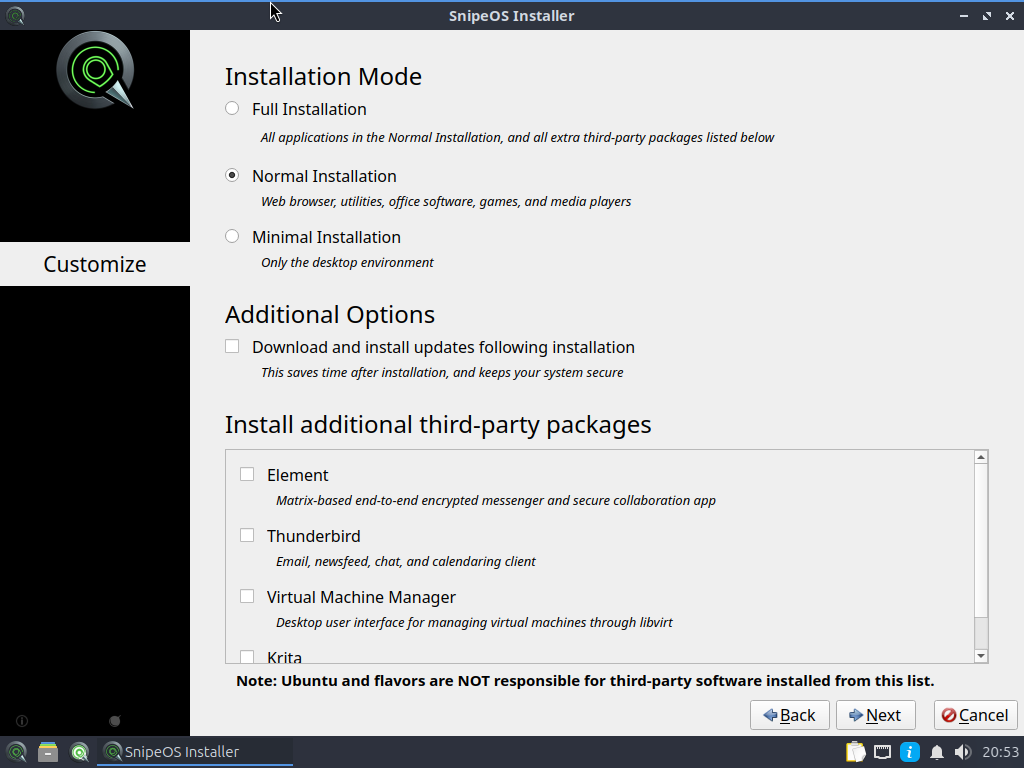
Task: Maximize the SnipeOS Installer window
Action: pos(986,16)
